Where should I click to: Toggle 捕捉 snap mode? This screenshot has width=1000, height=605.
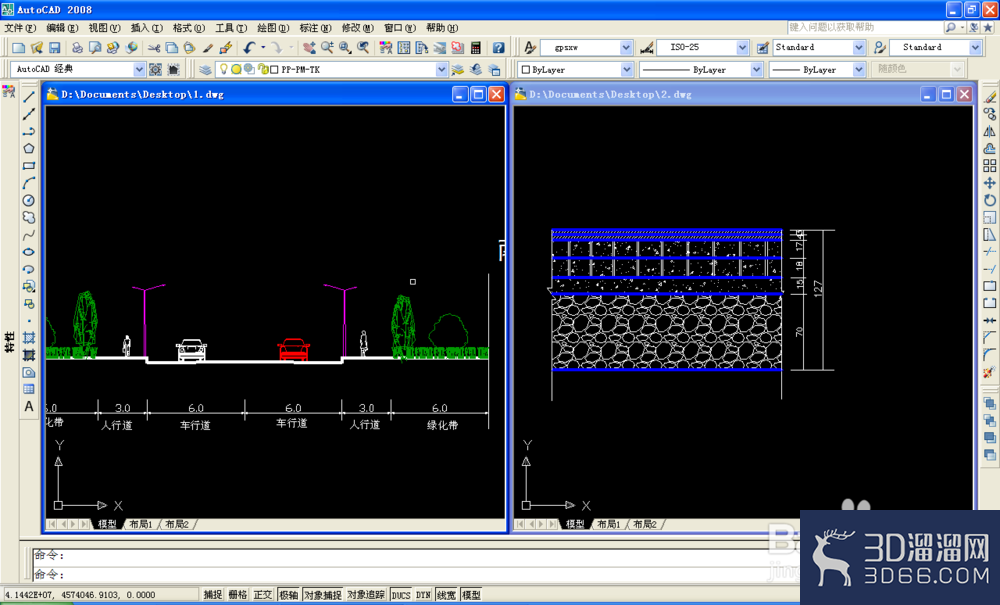(x=213, y=595)
